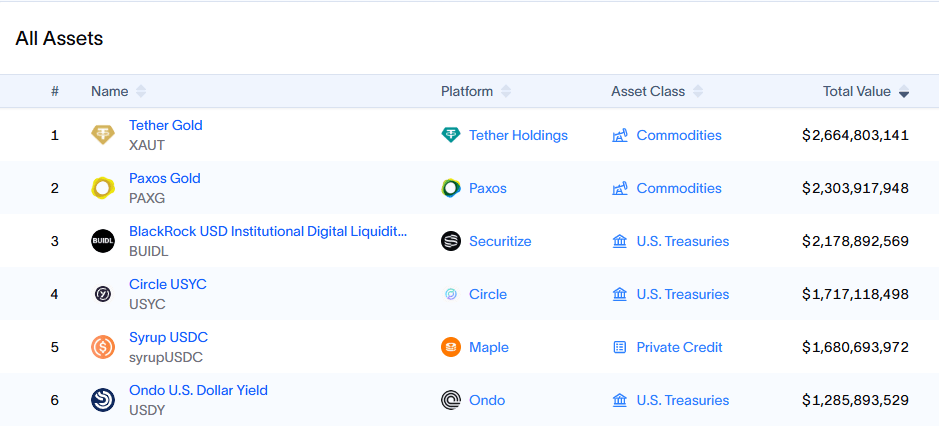The image size is (939, 438).
Task: Click the Commodities icon in the Paxos Gold row
Action: tap(620, 188)
